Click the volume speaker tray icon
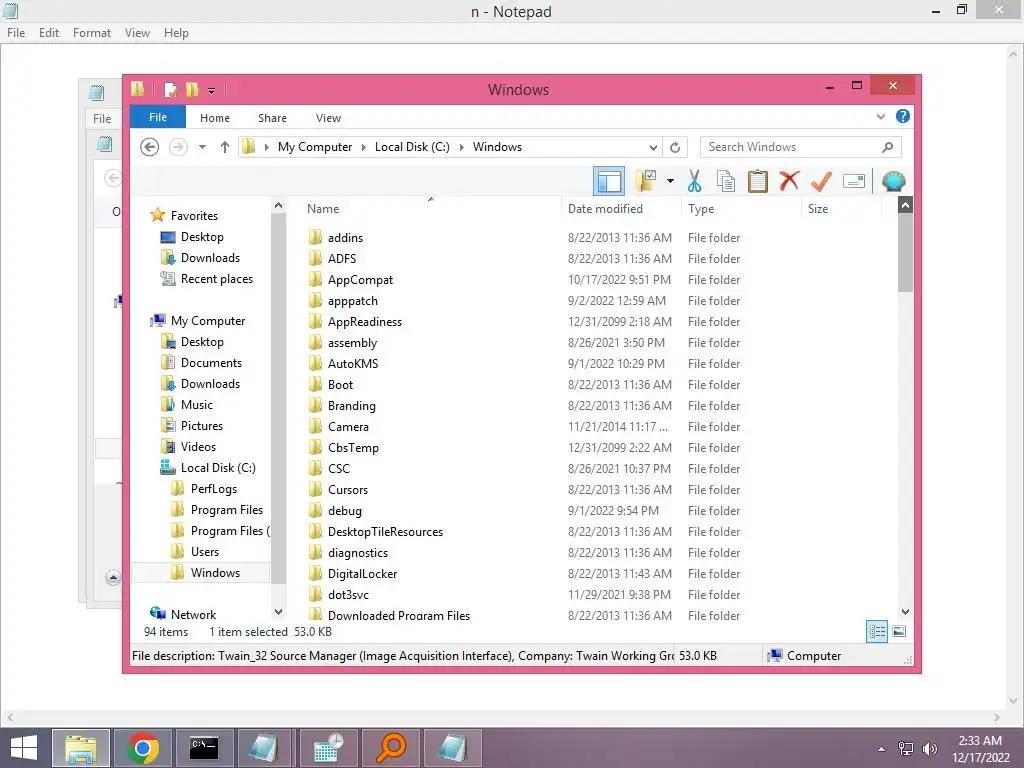The image size is (1024, 768). 930,749
